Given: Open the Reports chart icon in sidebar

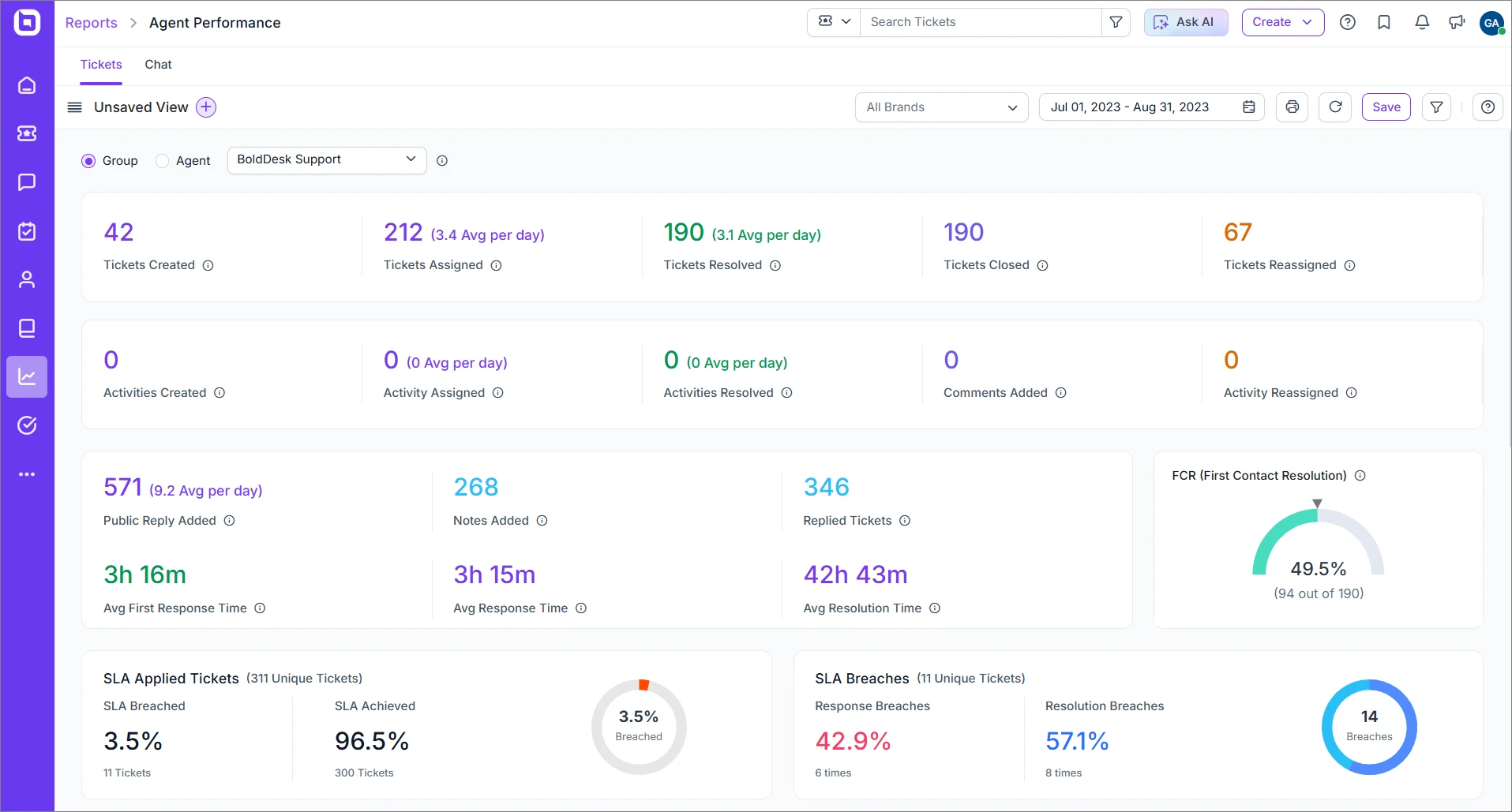Looking at the screenshot, I should [27, 376].
